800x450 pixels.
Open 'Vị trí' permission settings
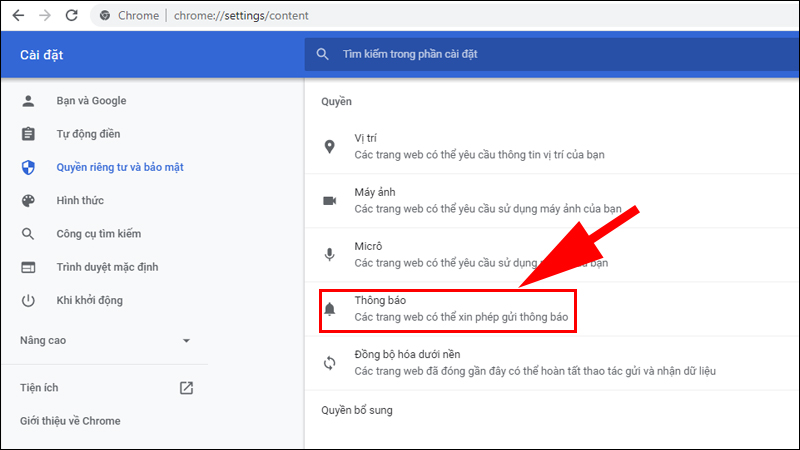pyautogui.click(x=552, y=146)
